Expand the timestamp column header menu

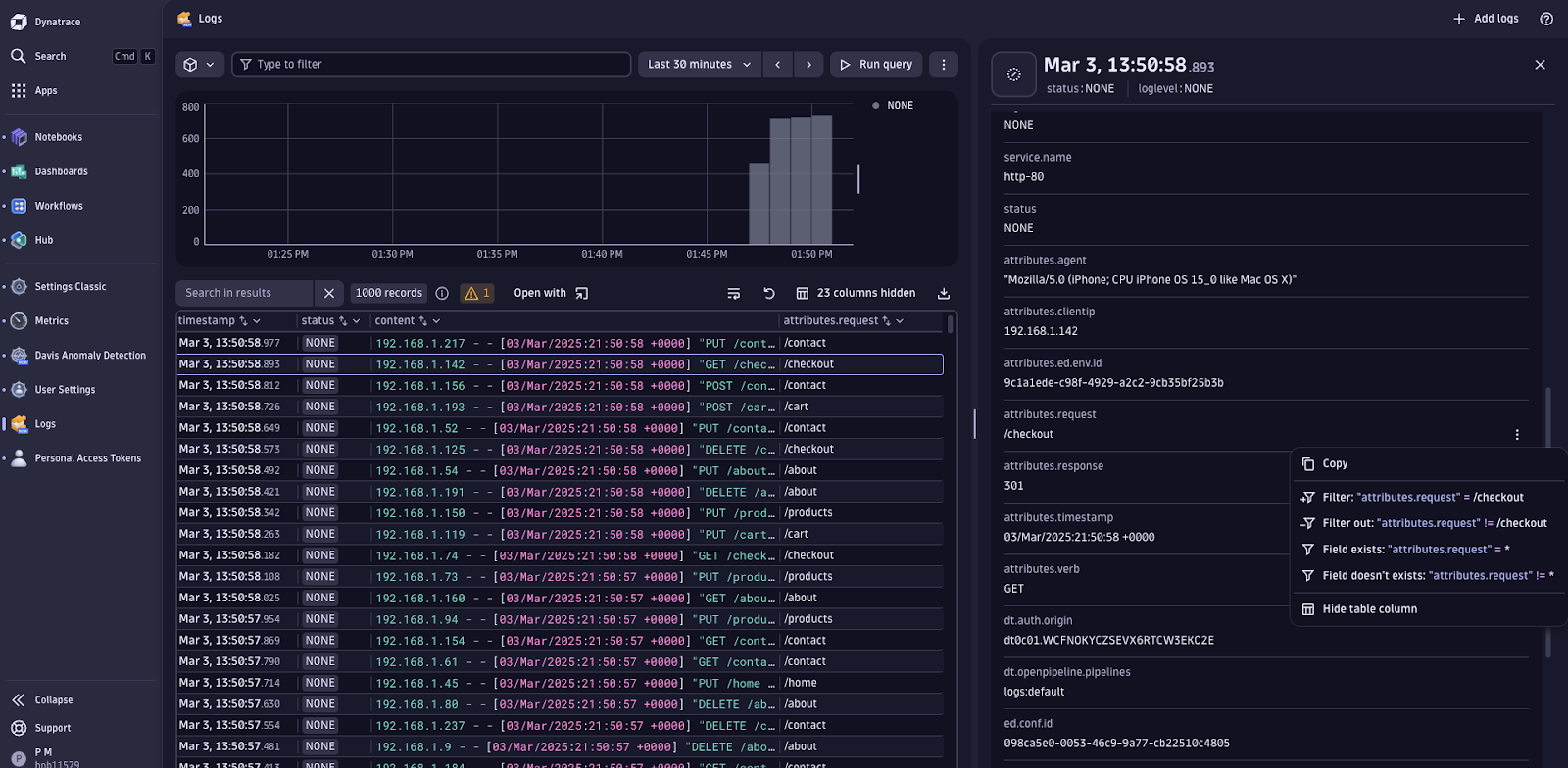[x=257, y=321]
